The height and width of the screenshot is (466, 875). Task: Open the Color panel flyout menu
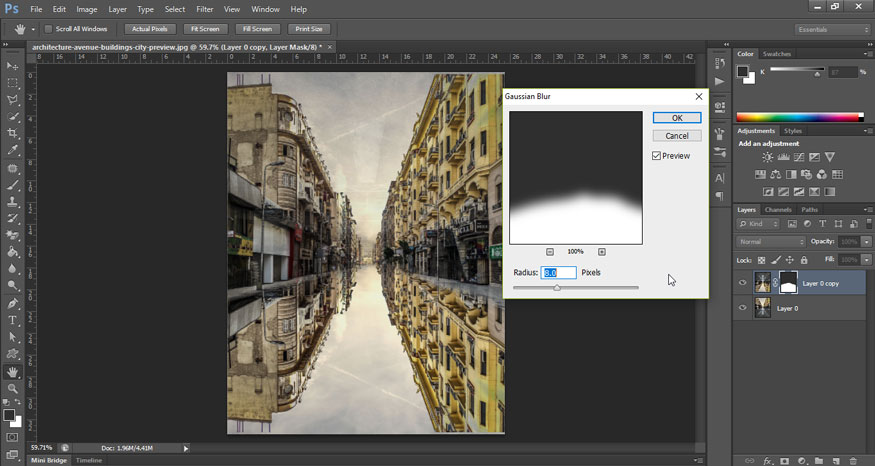point(867,54)
